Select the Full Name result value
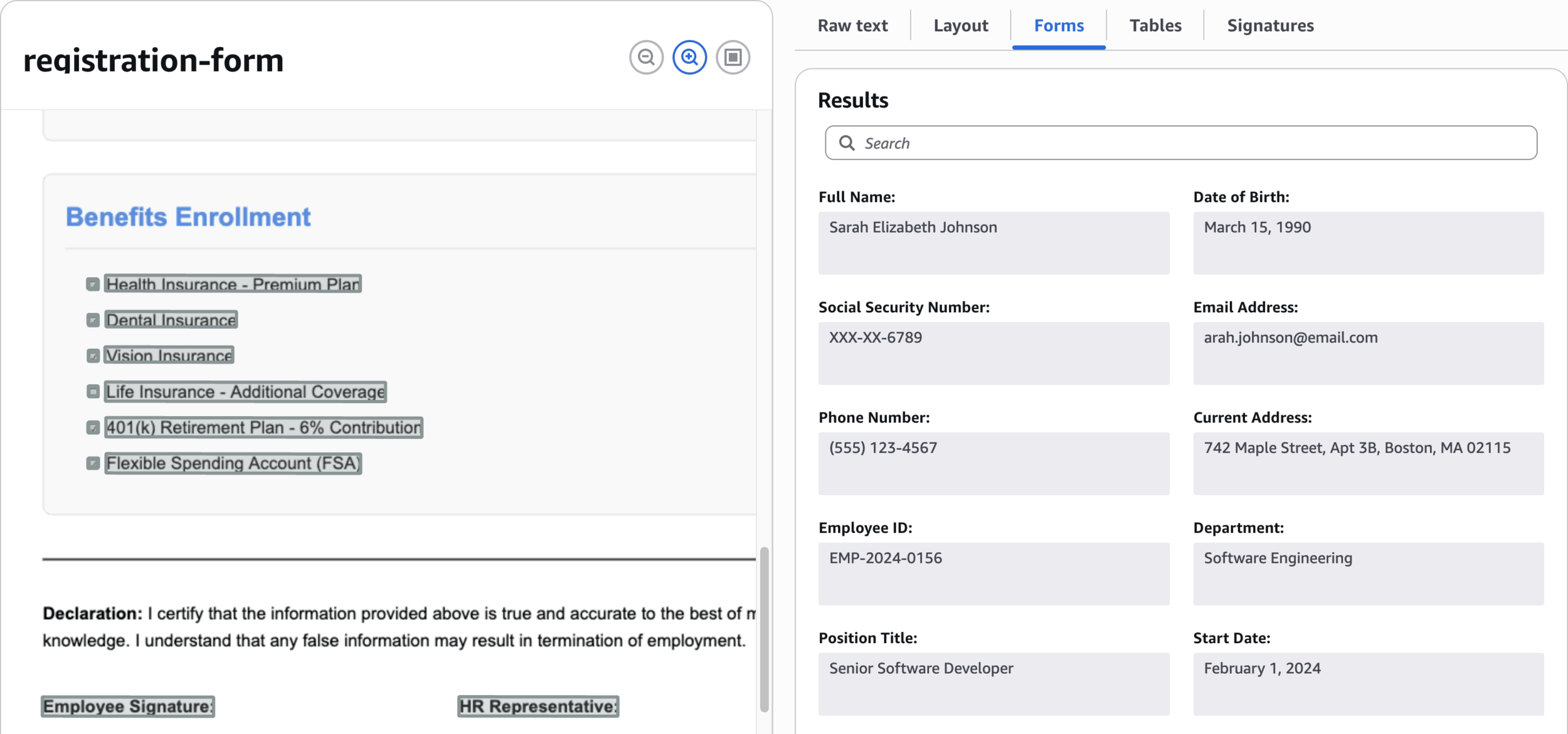 993,243
